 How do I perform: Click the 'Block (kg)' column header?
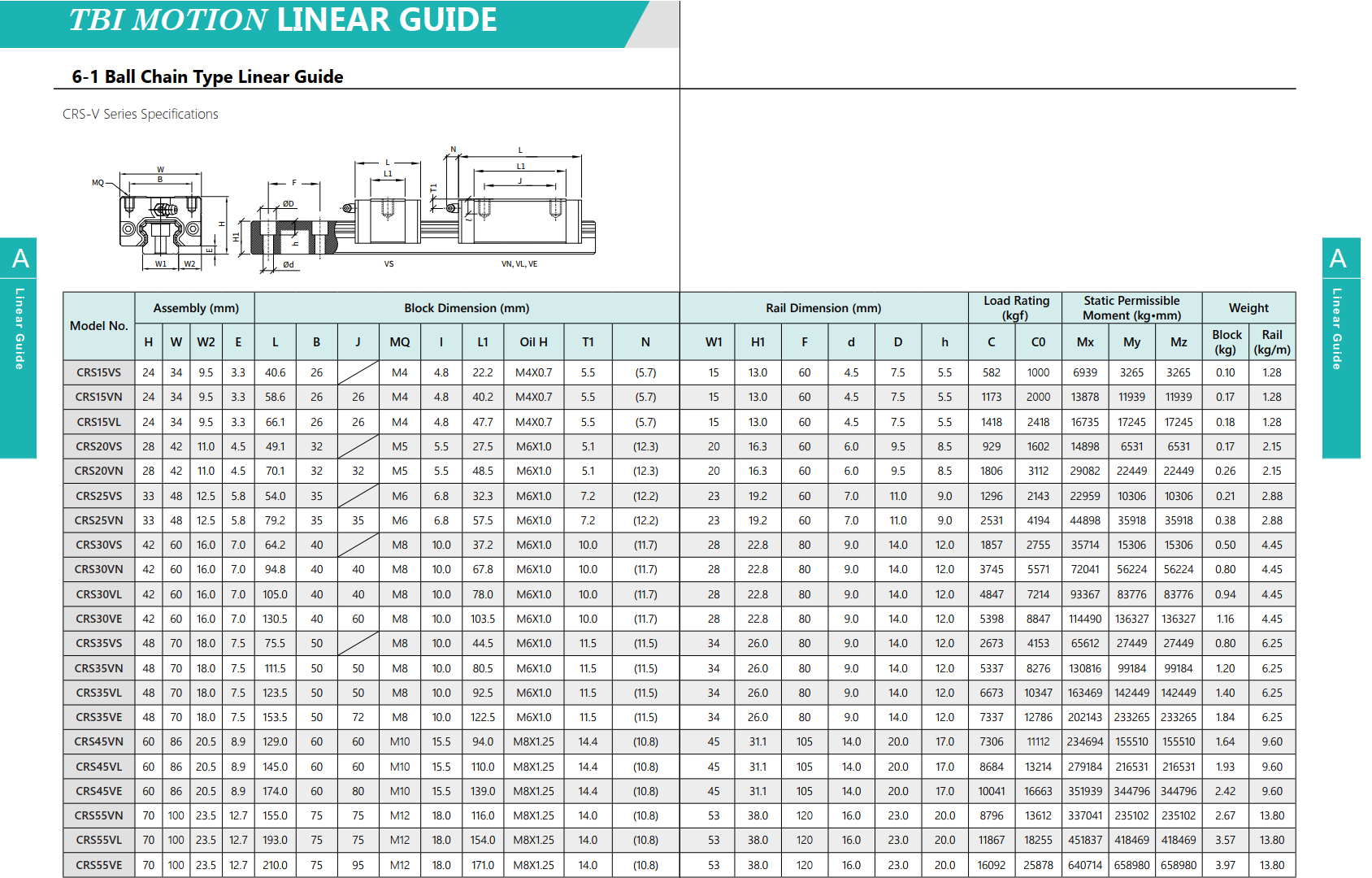click(1226, 342)
